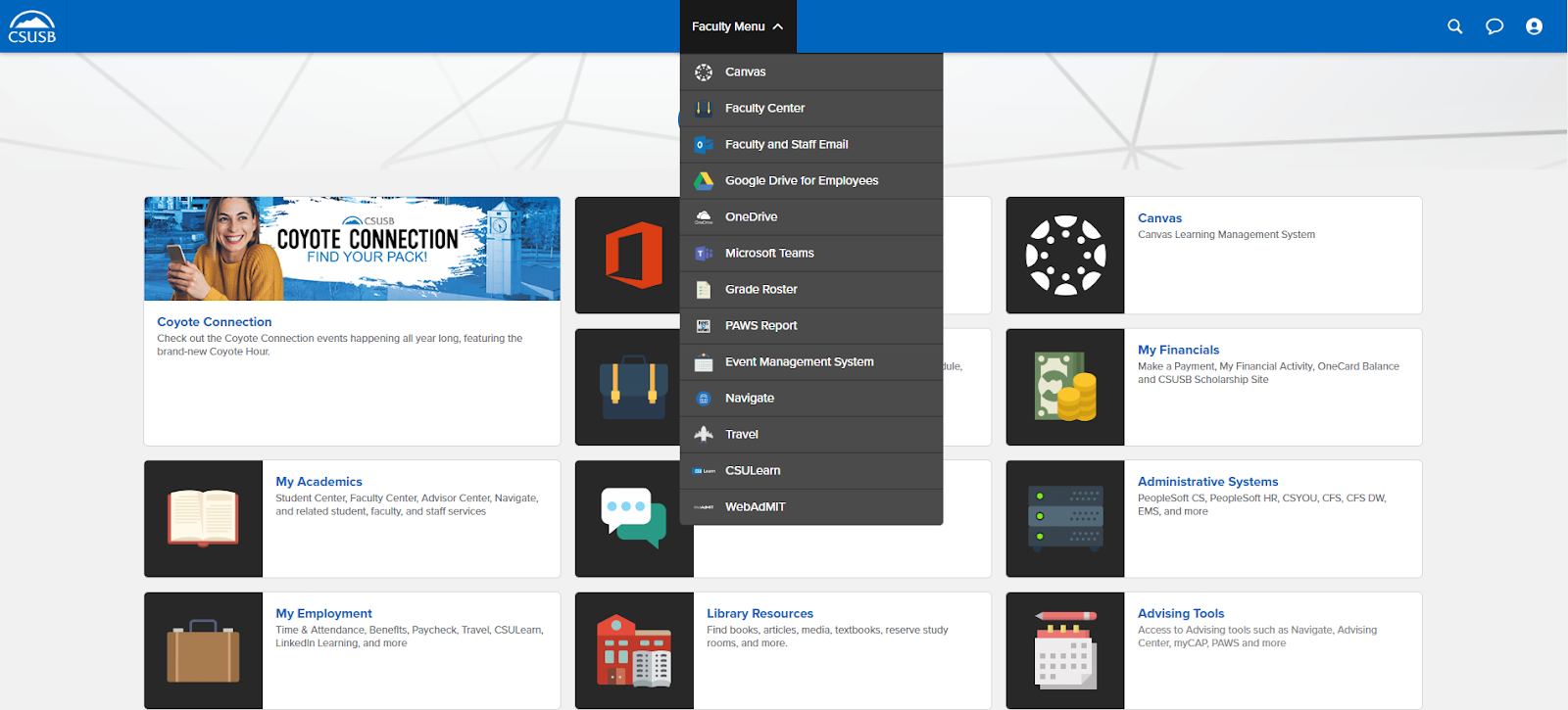Image resolution: width=1568 pixels, height=710 pixels.
Task: Click the library building icon
Action: point(634,650)
